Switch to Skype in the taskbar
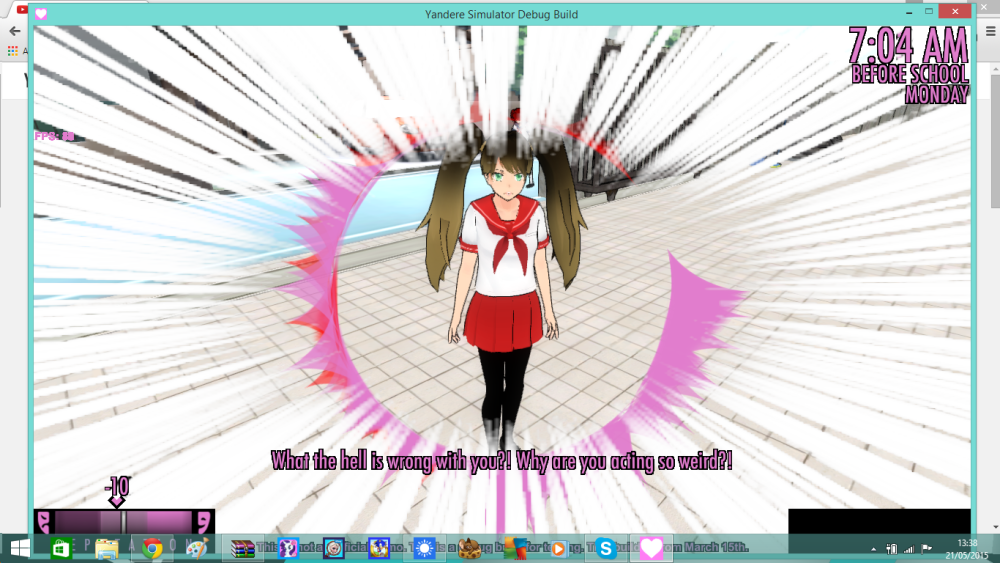Image resolution: width=1000 pixels, height=563 pixels. pyautogui.click(x=605, y=548)
